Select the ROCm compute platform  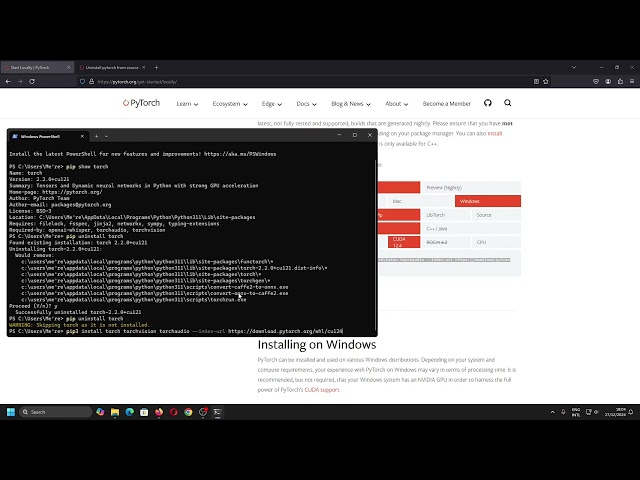[x=446, y=242]
